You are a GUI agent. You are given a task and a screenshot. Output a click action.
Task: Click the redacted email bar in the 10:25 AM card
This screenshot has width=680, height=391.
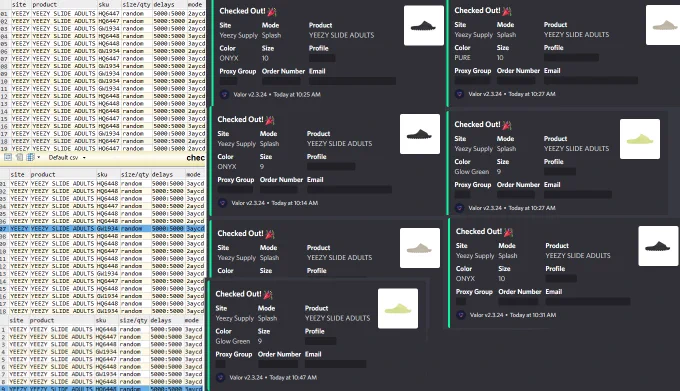(352, 81)
